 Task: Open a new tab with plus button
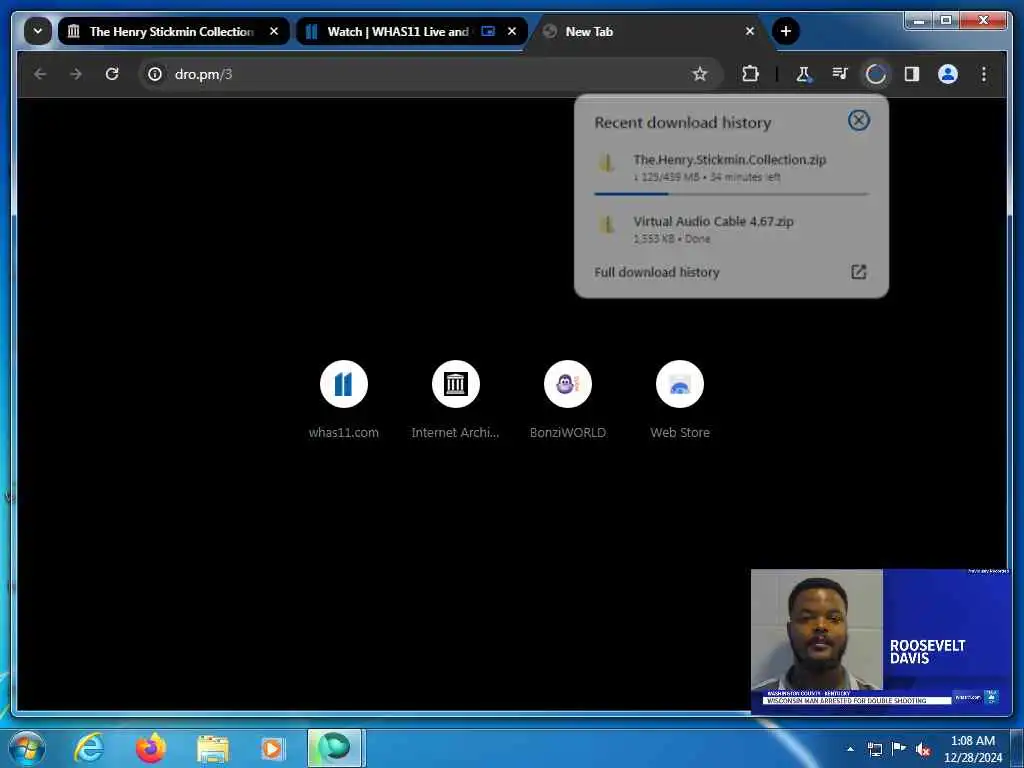pos(786,31)
